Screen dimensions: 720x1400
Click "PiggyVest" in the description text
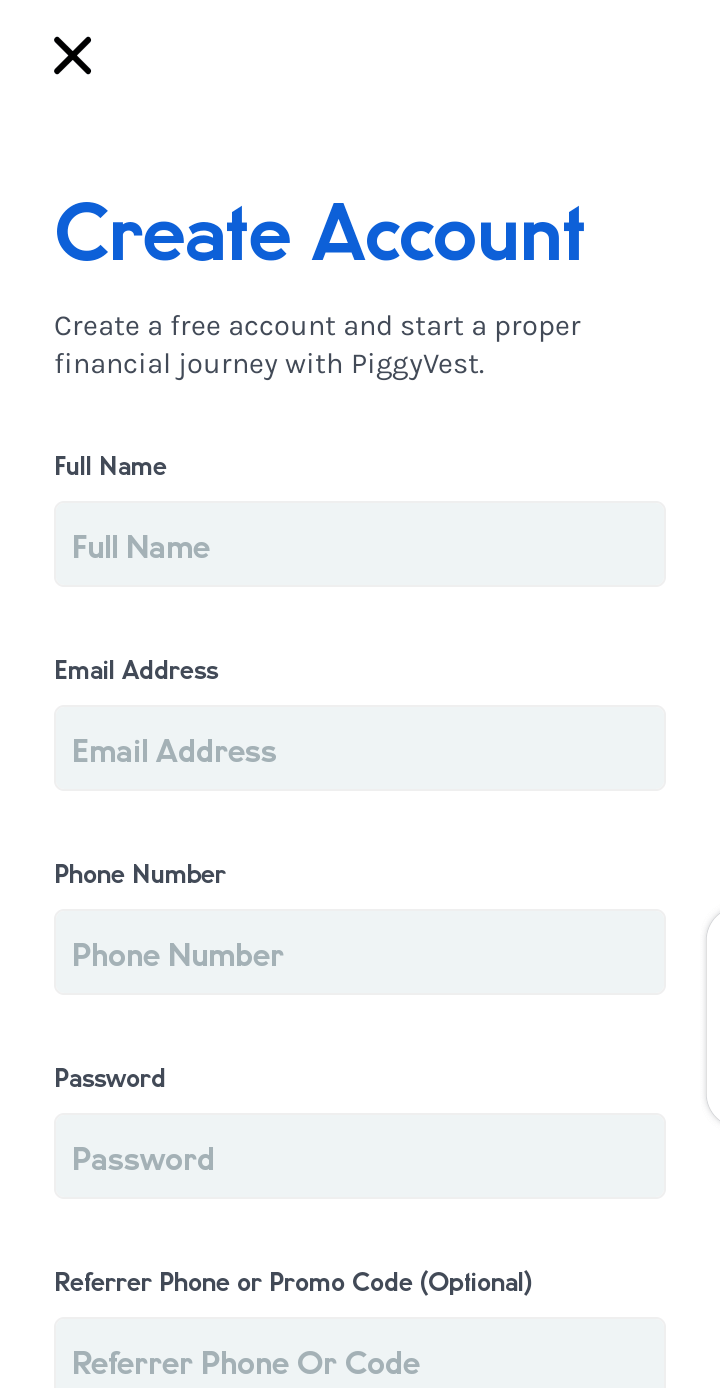pos(416,364)
